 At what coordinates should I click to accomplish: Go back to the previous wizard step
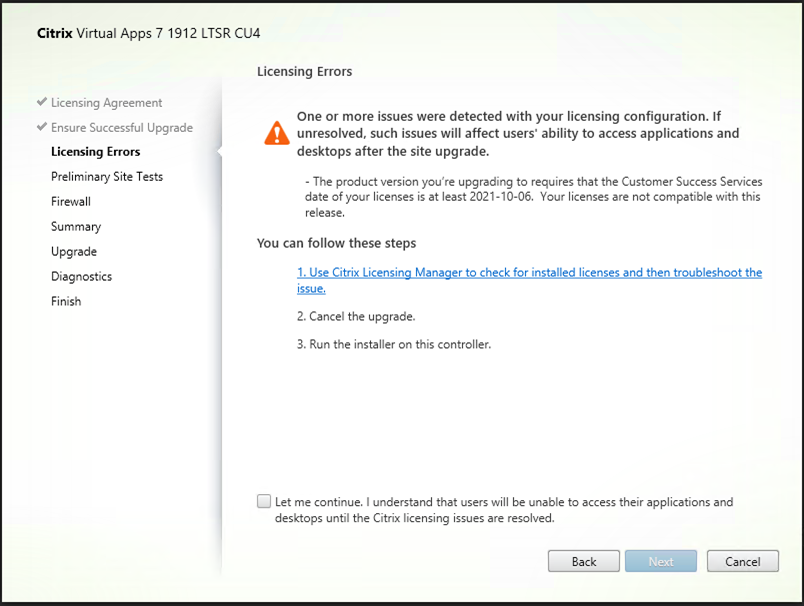tap(584, 561)
